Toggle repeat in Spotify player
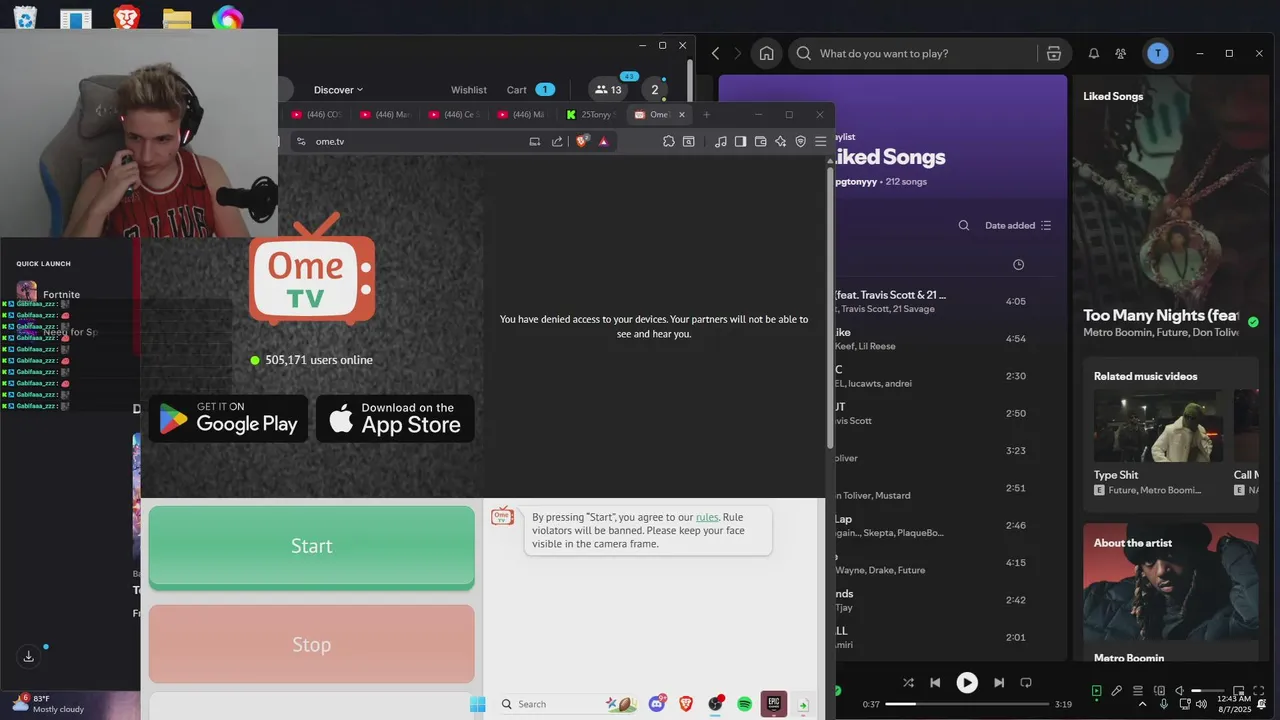The image size is (1280, 720). 1026,683
